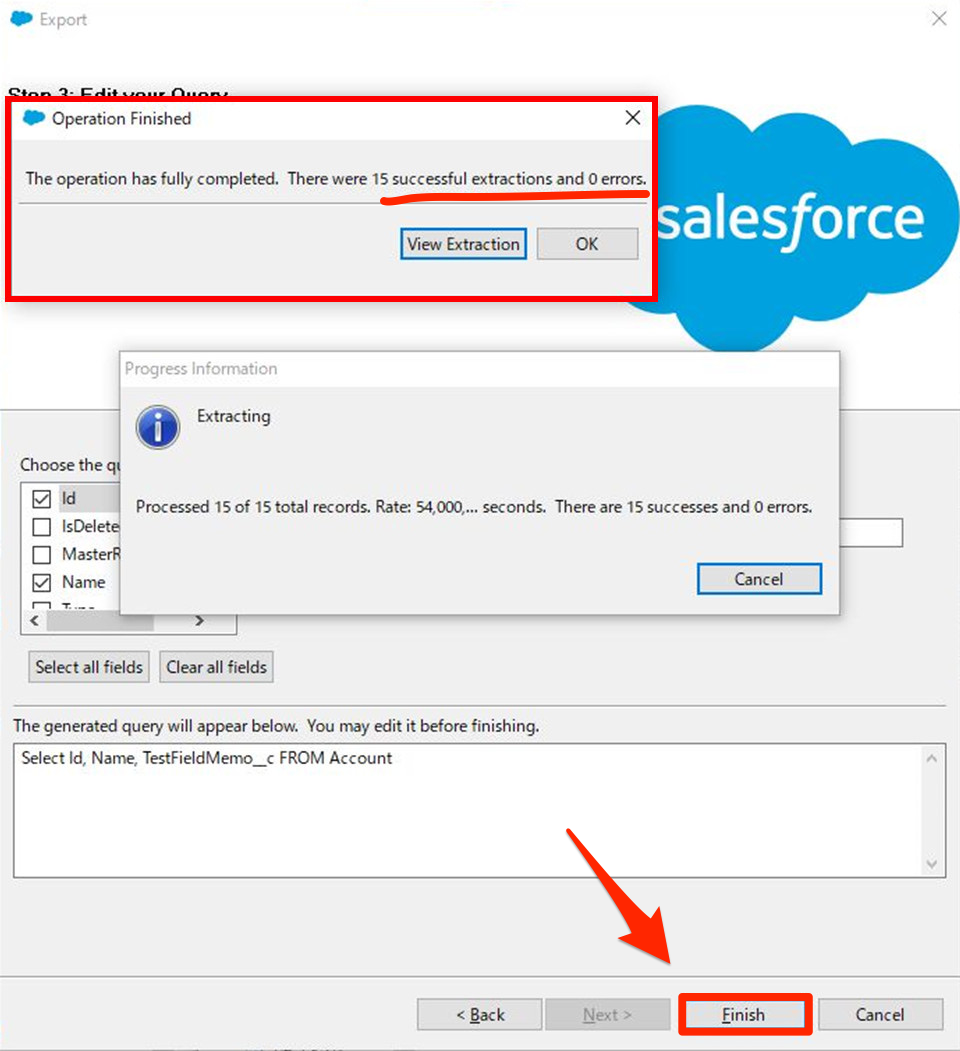Click the Salesforce cloud icon in Export title

[21, 19]
